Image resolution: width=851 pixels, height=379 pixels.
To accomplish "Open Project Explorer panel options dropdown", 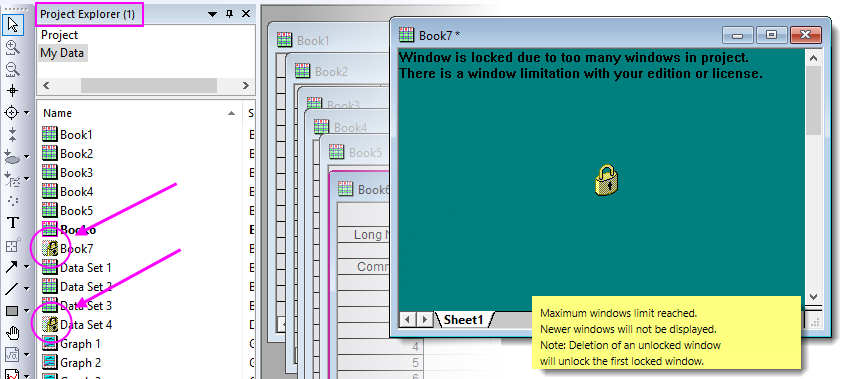I will tap(213, 14).
